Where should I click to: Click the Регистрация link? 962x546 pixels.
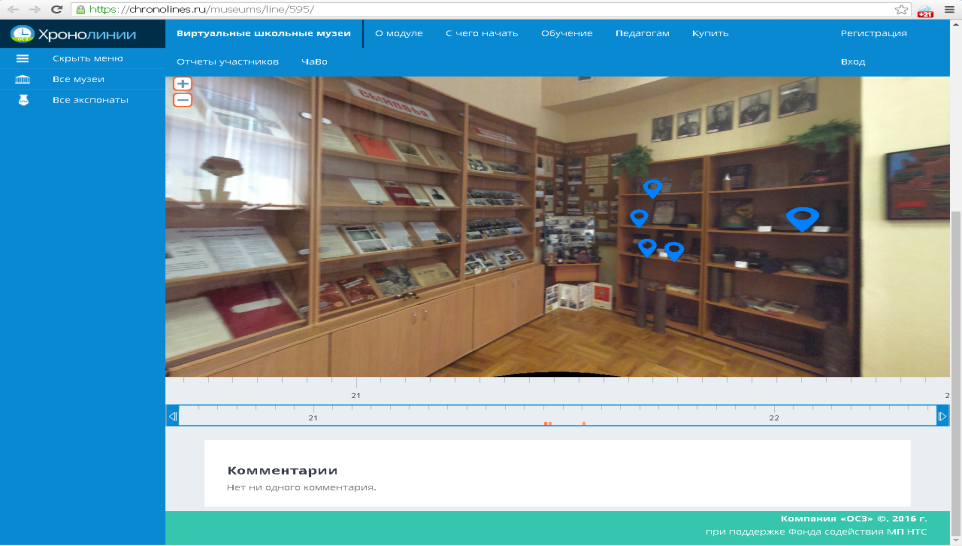click(x=873, y=33)
